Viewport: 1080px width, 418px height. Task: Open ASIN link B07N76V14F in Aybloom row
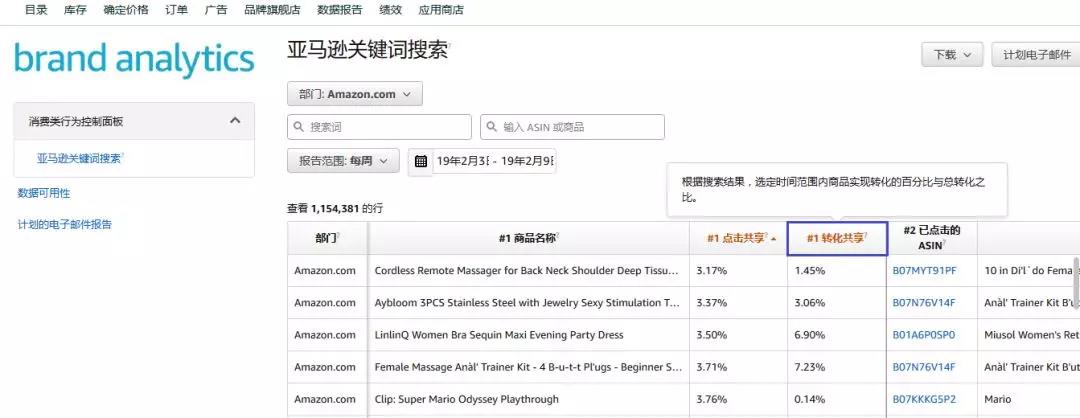(x=924, y=302)
